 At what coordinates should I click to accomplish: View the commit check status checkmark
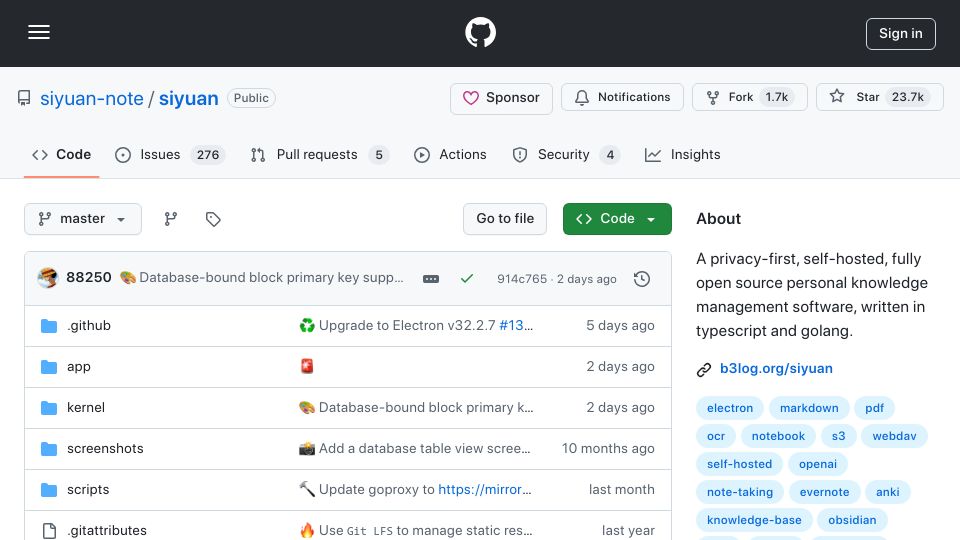tap(467, 279)
